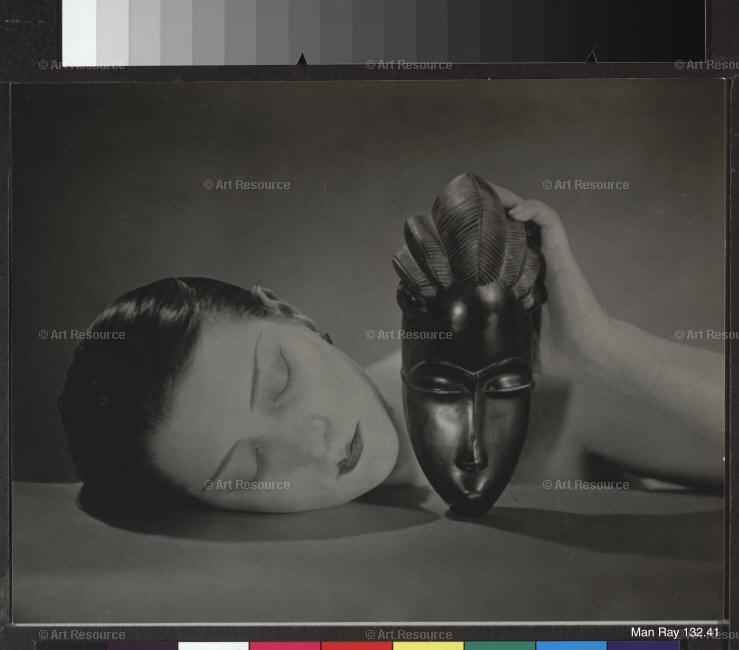The width and height of the screenshot is (739, 650).
Task: Click the Man Ray mask photograph
Action: click(x=368, y=351)
